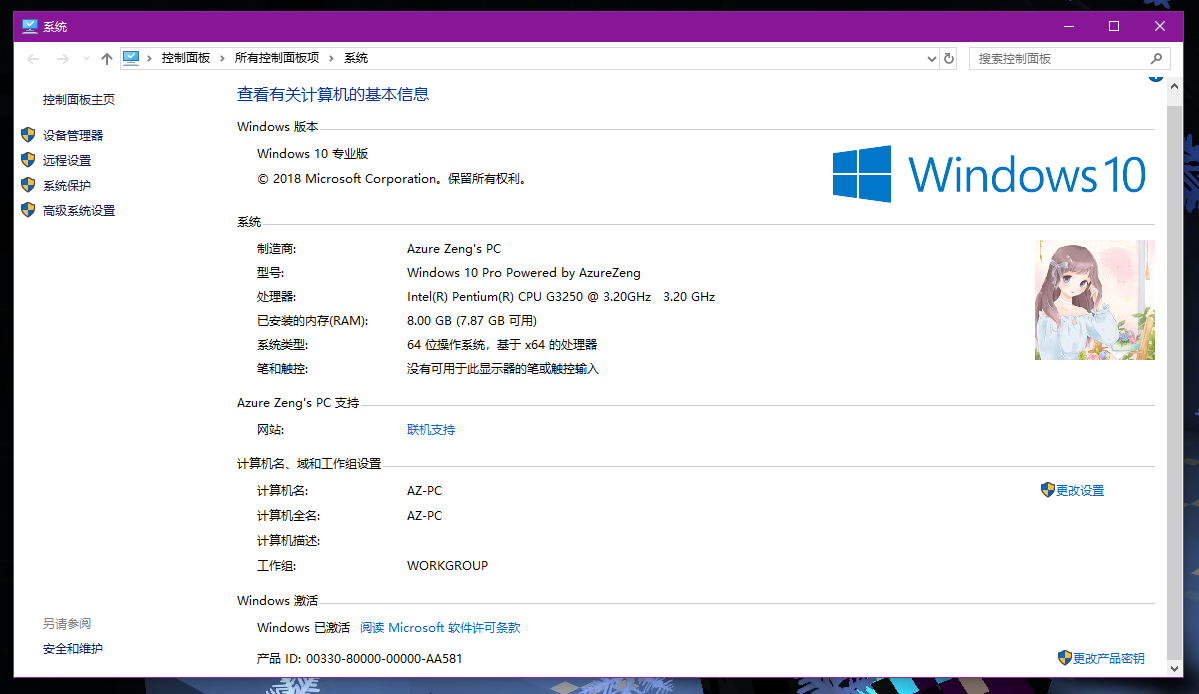The width and height of the screenshot is (1199, 694).
Task: Open 设备管理器 link
Action: coord(73,135)
